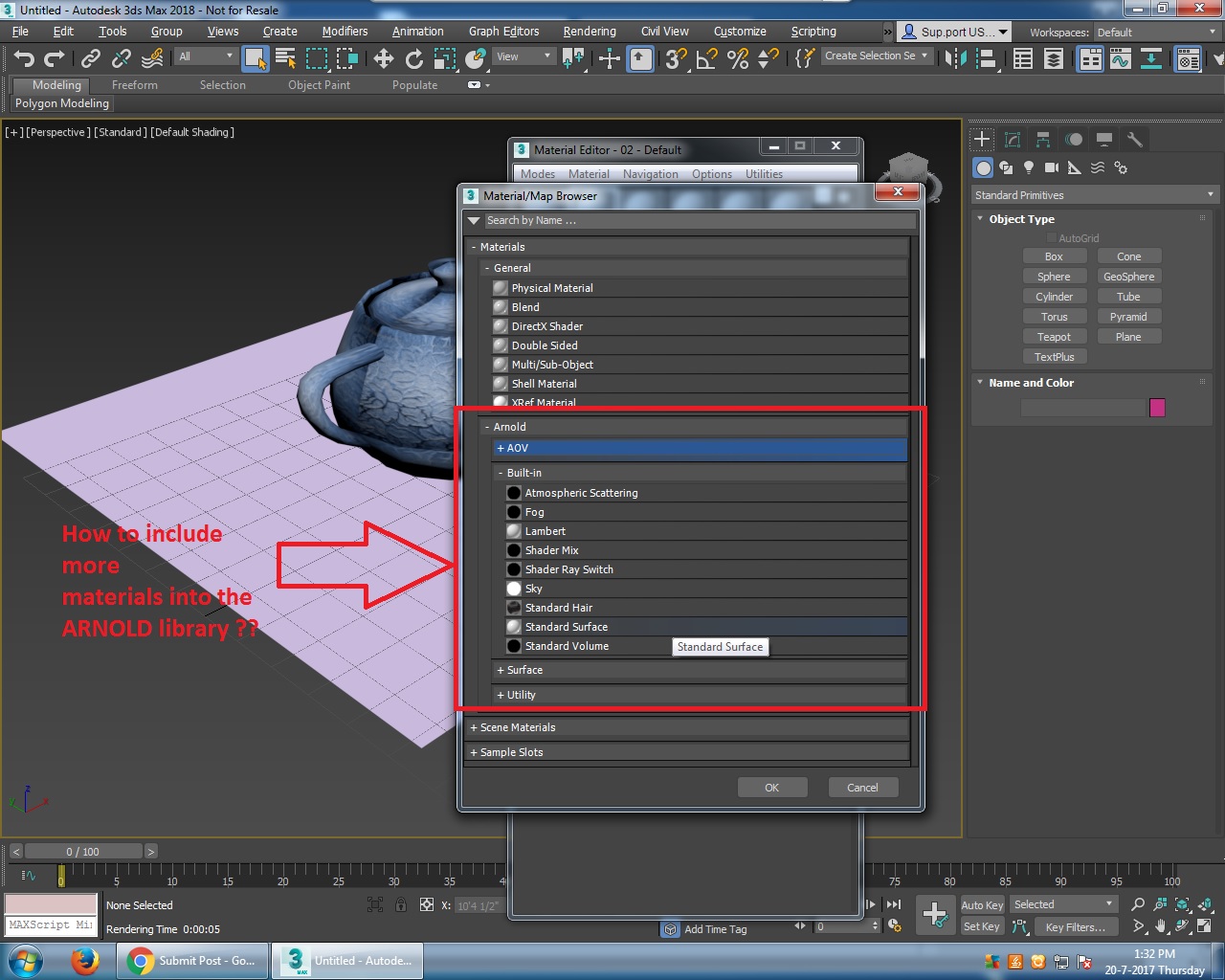Viewport: 1225px width, 980px height.
Task: Open the object color swatch in Name and Color
Action: pos(1157,407)
